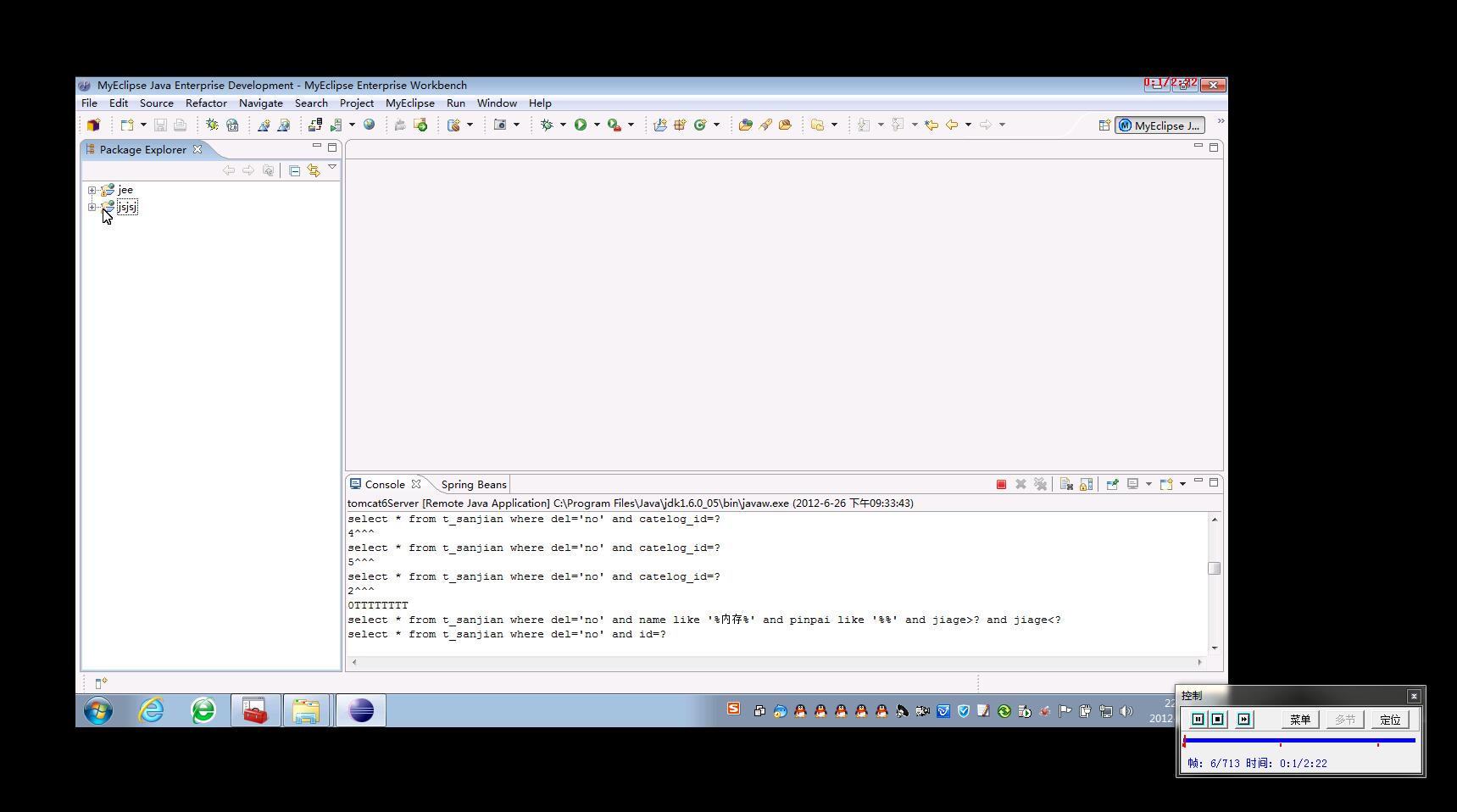Open the File menu
This screenshot has width=1457, height=812.
(89, 103)
